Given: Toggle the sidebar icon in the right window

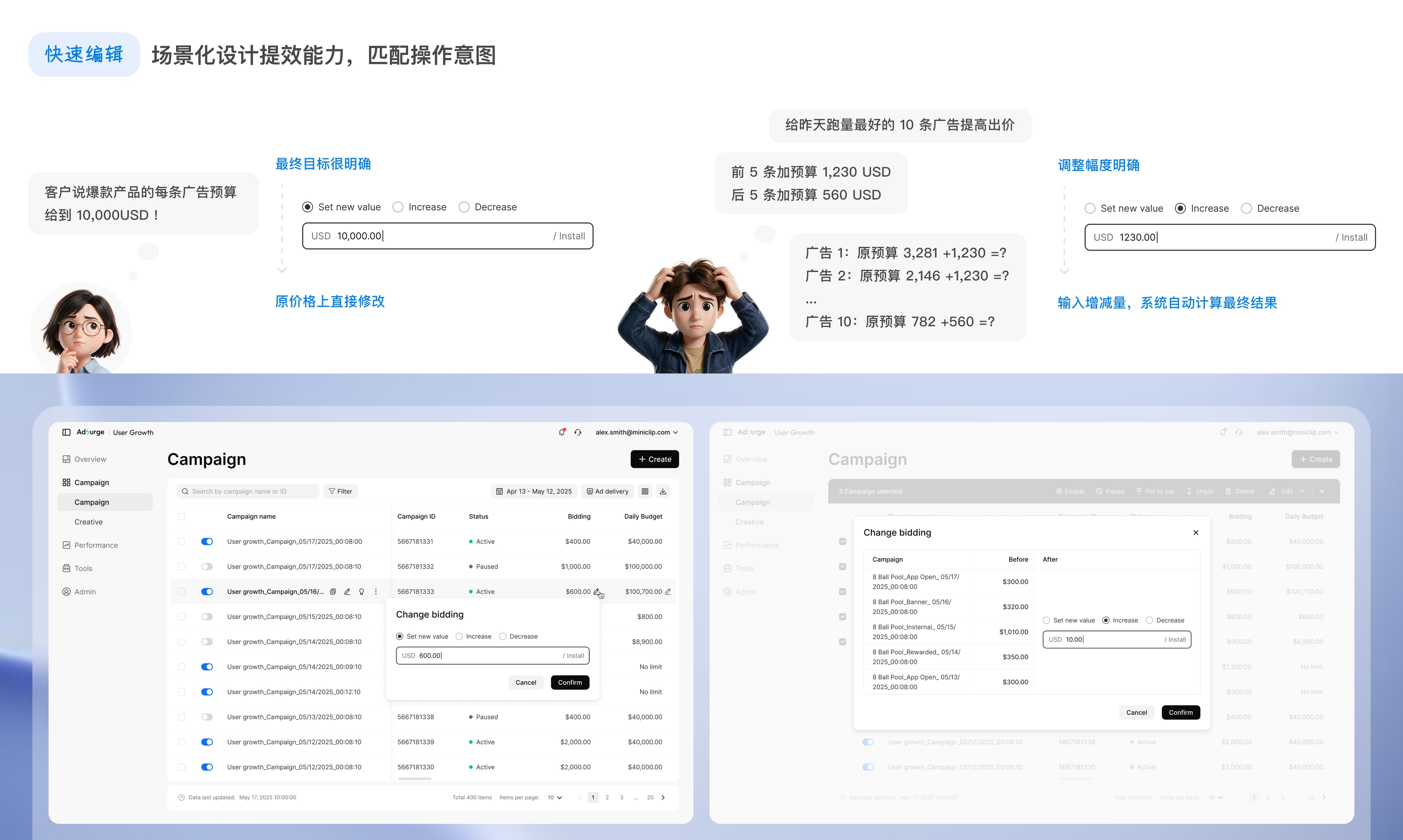Looking at the screenshot, I should click(x=727, y=432).
